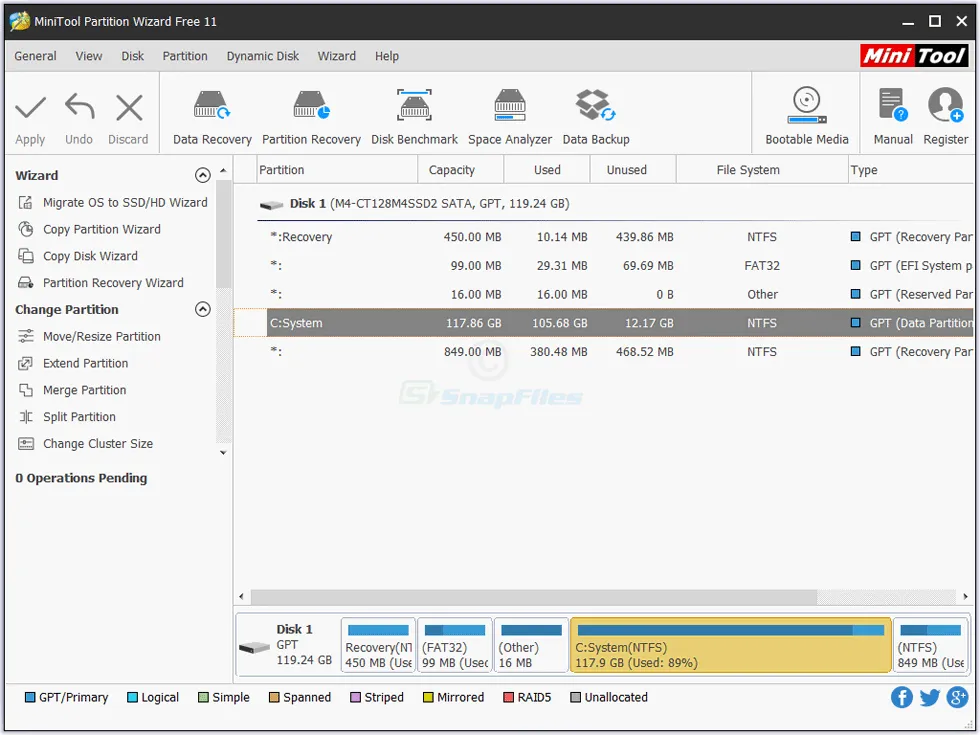Choose Split Partition

[x=67, y=418]
